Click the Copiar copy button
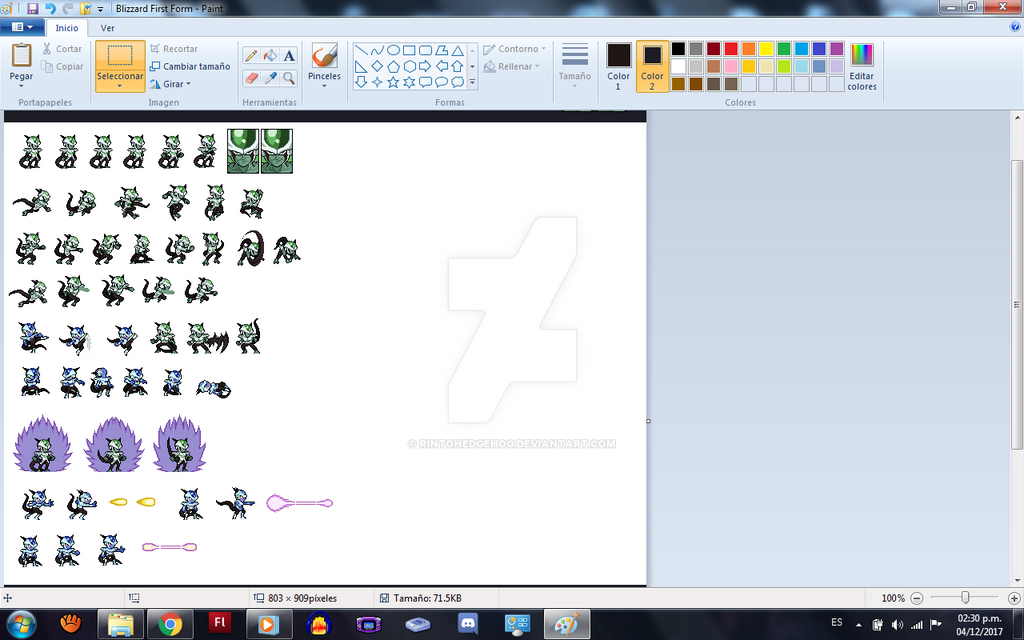Screen dimensions: 1024x640 62,67
